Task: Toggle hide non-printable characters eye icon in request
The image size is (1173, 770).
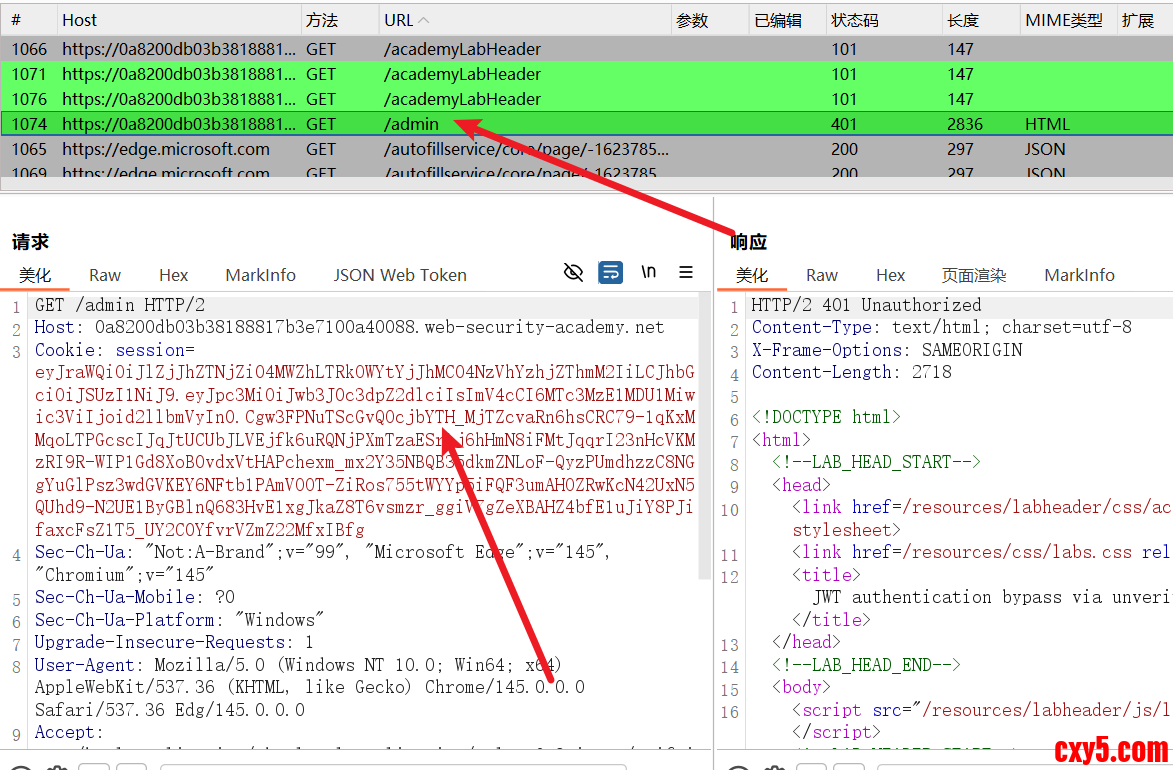Action: click(x=573, y=272)
